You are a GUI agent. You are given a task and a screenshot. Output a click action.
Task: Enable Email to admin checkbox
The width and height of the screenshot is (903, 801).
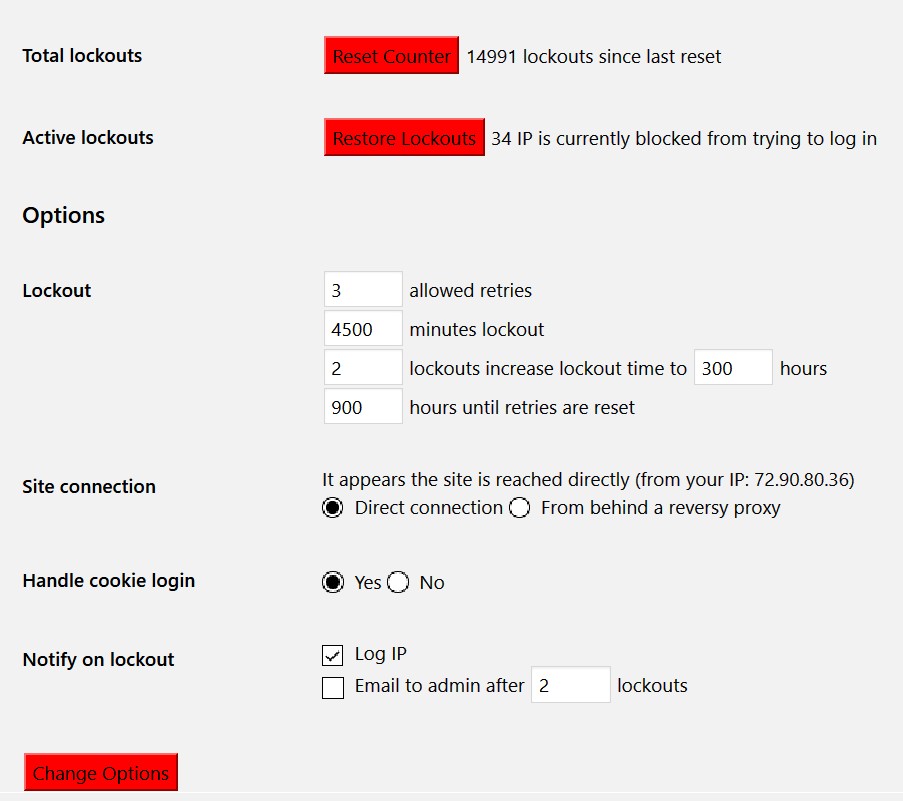333,687
